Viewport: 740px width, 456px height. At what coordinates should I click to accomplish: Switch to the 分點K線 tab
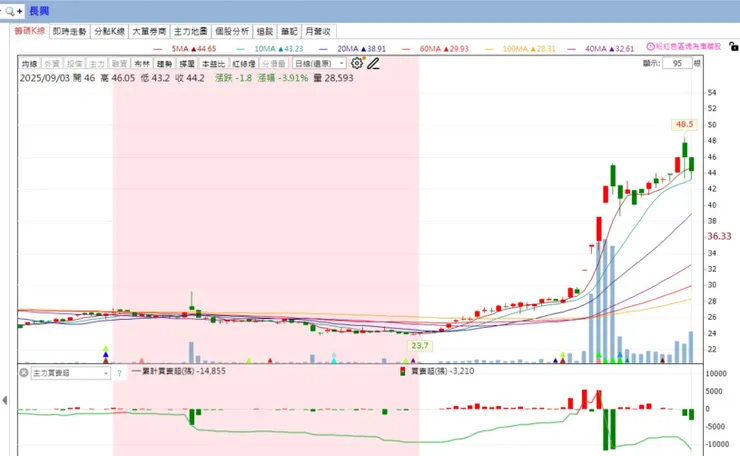click(109, 31)
